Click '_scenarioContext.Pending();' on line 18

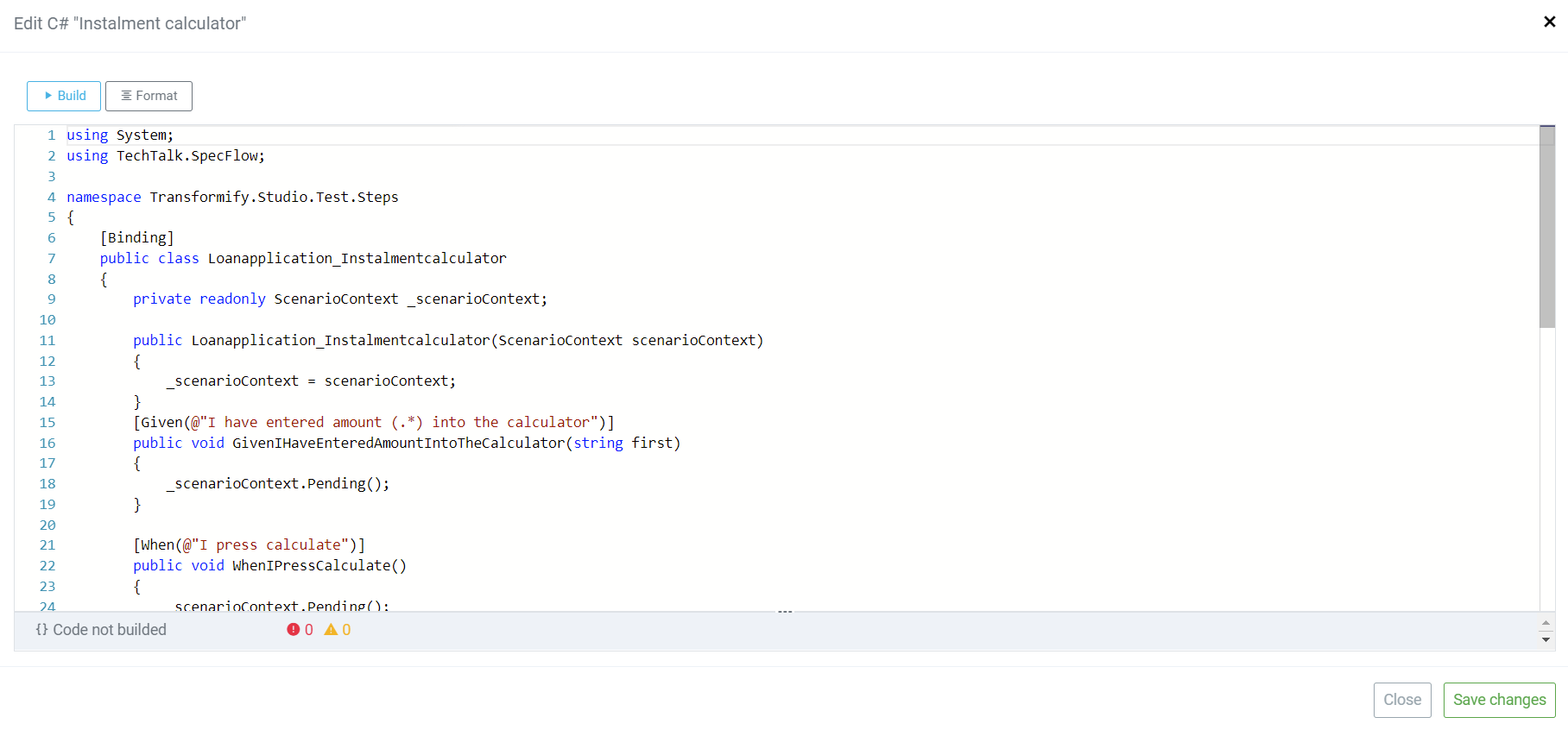(x=278, y=484)
